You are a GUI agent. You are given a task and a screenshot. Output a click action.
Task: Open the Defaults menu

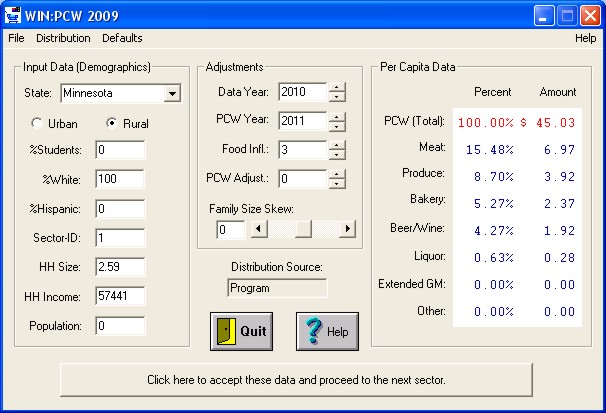tap(122, 38)
